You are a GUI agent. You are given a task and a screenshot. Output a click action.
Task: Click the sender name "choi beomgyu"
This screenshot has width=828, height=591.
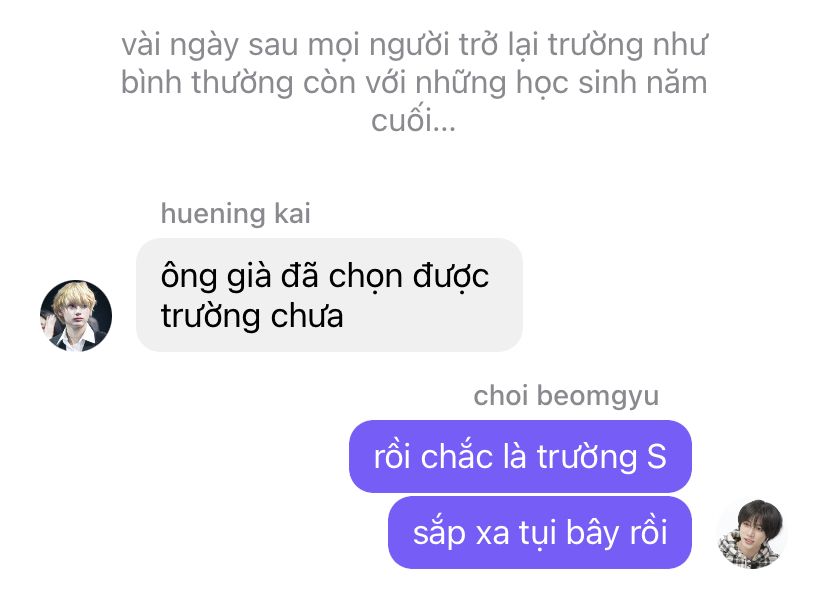pos(566,396)
